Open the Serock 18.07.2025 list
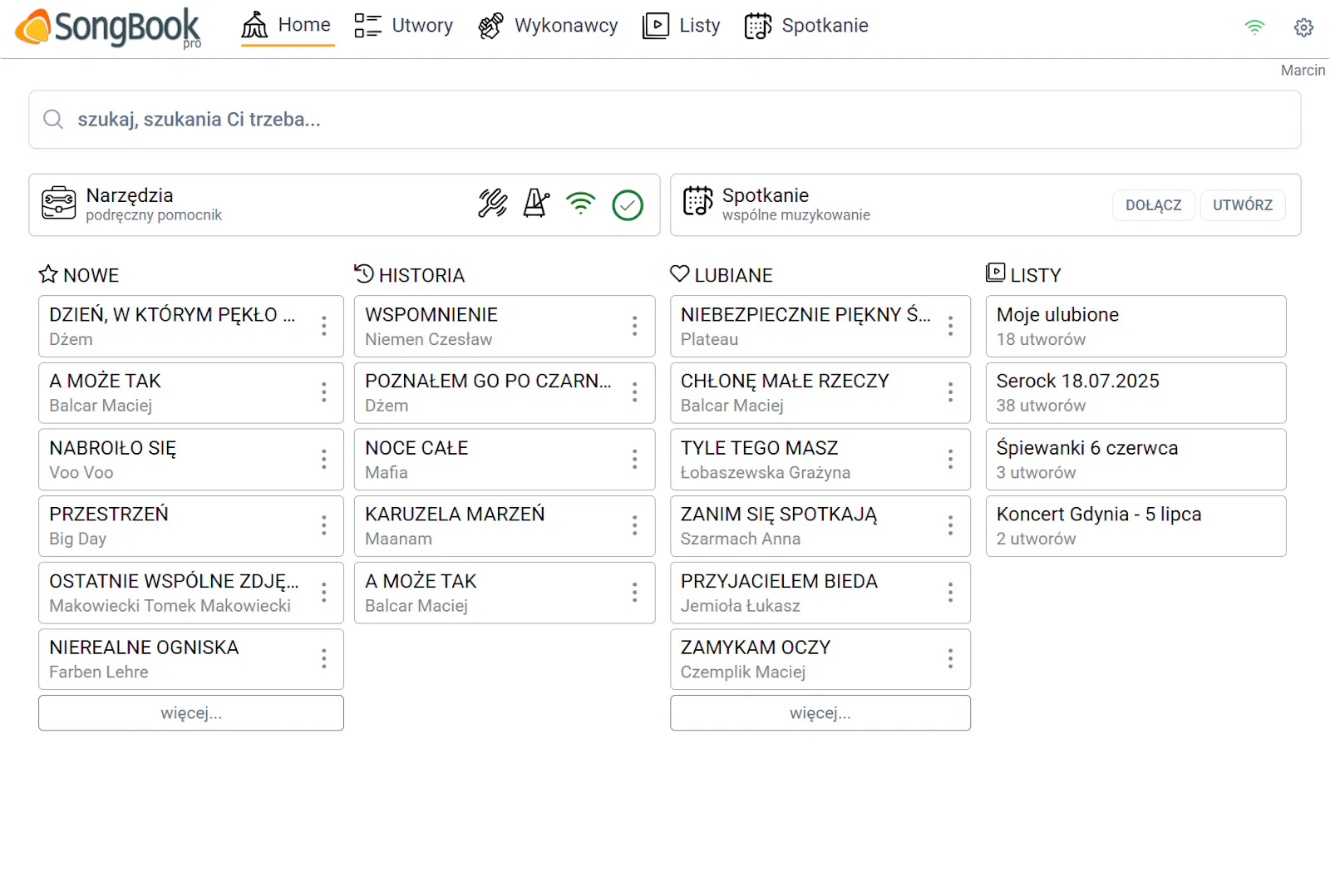This screenshot has height=896, width=1330. tap(1136, 393)
